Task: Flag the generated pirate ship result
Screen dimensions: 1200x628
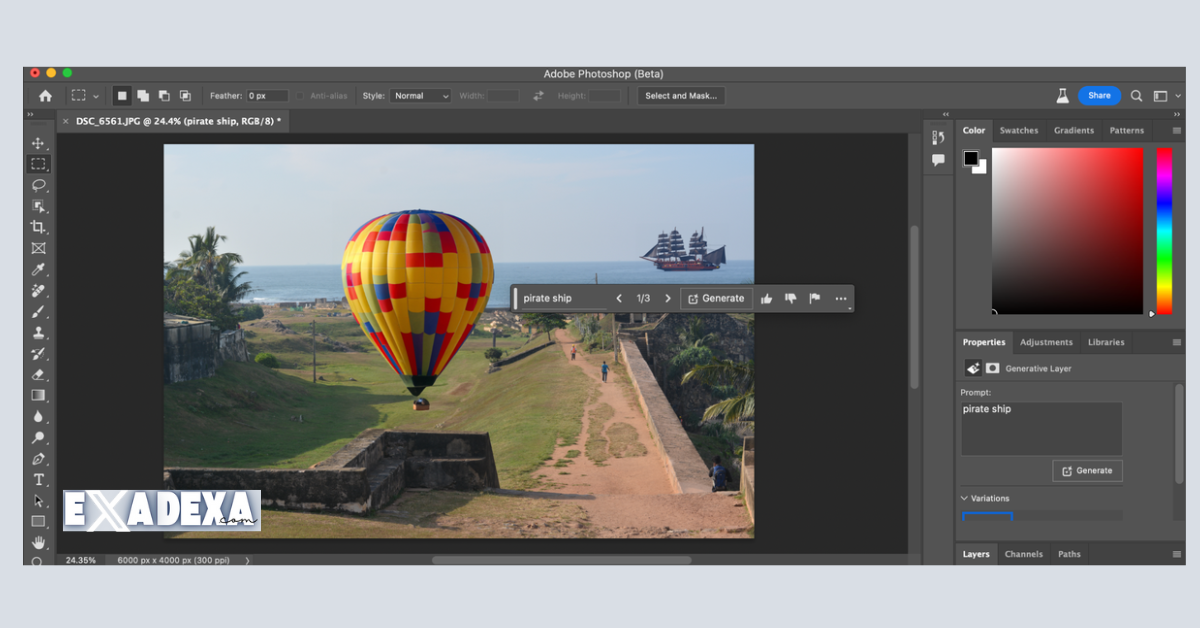Action: [x=814, y=298]
